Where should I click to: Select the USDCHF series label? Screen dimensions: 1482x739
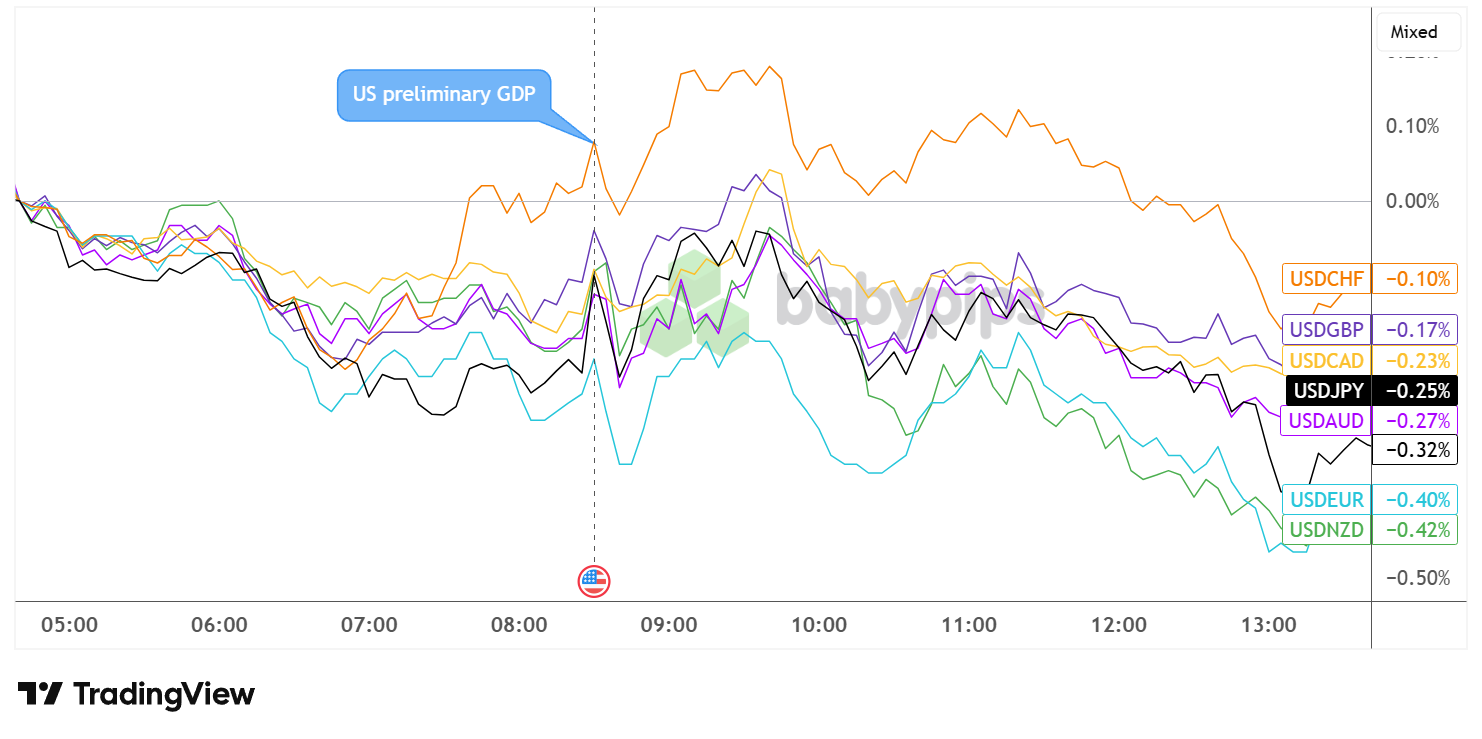1326,279
